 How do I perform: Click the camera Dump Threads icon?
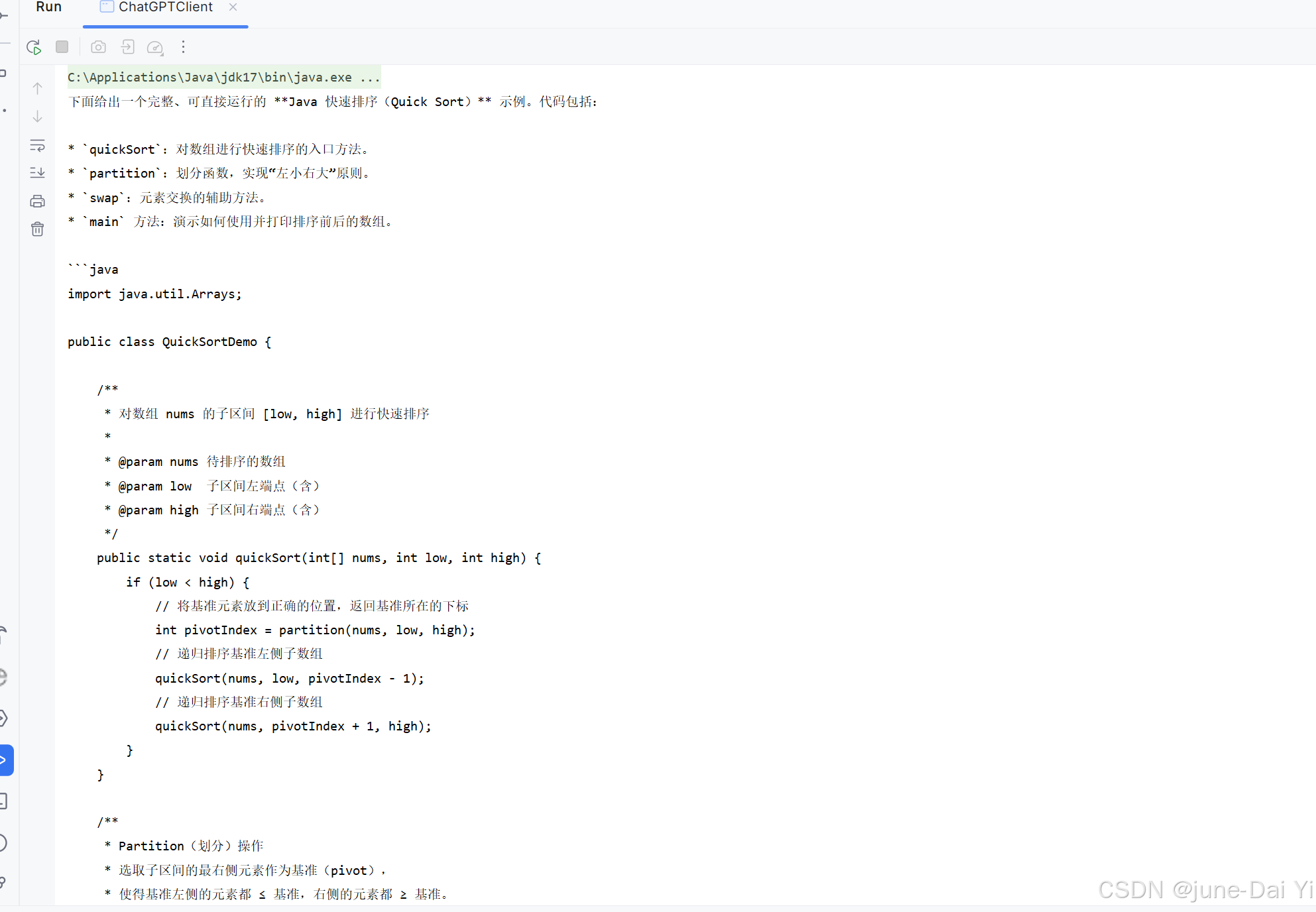tap(98, 47)
